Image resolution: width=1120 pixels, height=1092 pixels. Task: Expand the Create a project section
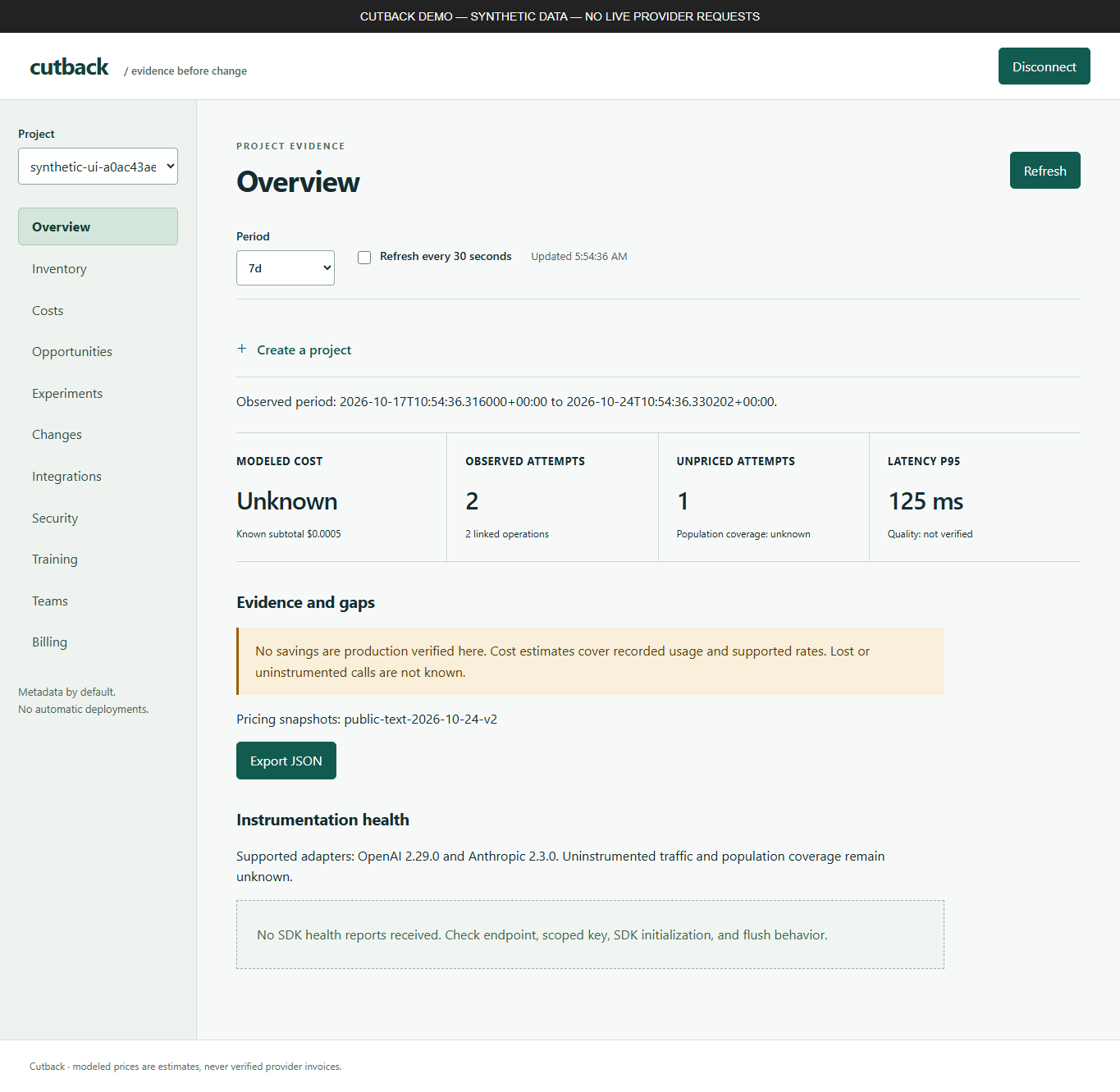295,350
